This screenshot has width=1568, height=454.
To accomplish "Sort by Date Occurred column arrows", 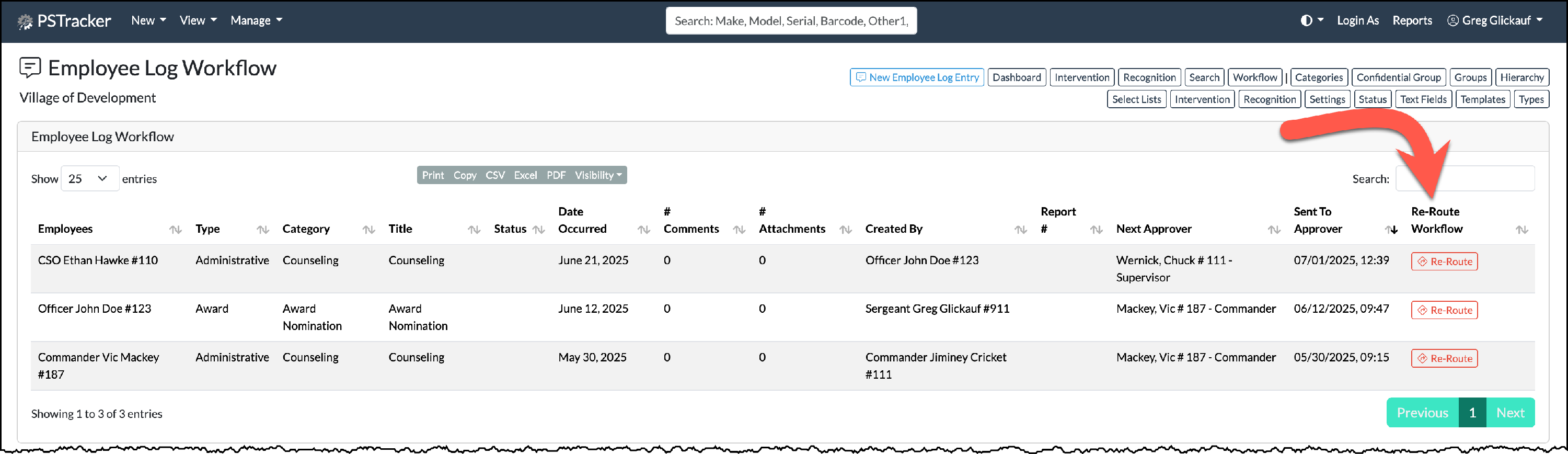I will click(x=643, y=230).
